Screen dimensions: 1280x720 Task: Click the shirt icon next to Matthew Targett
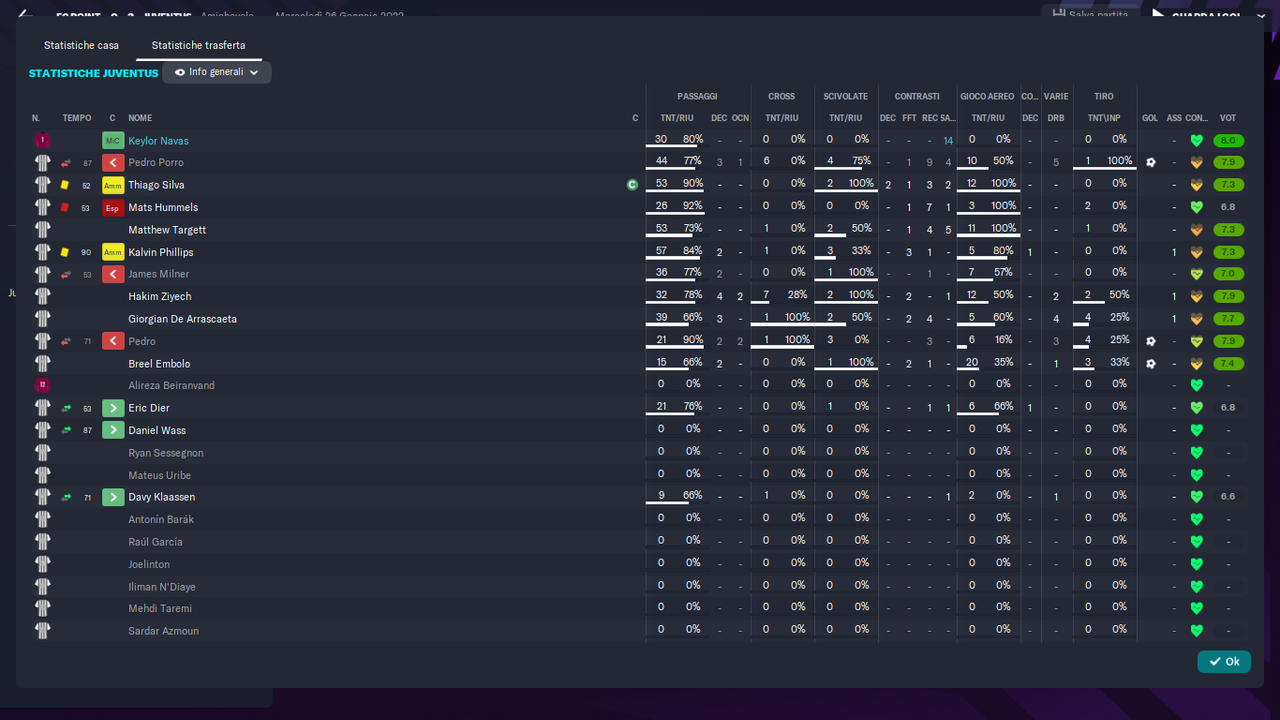click(x=42, y=229)
